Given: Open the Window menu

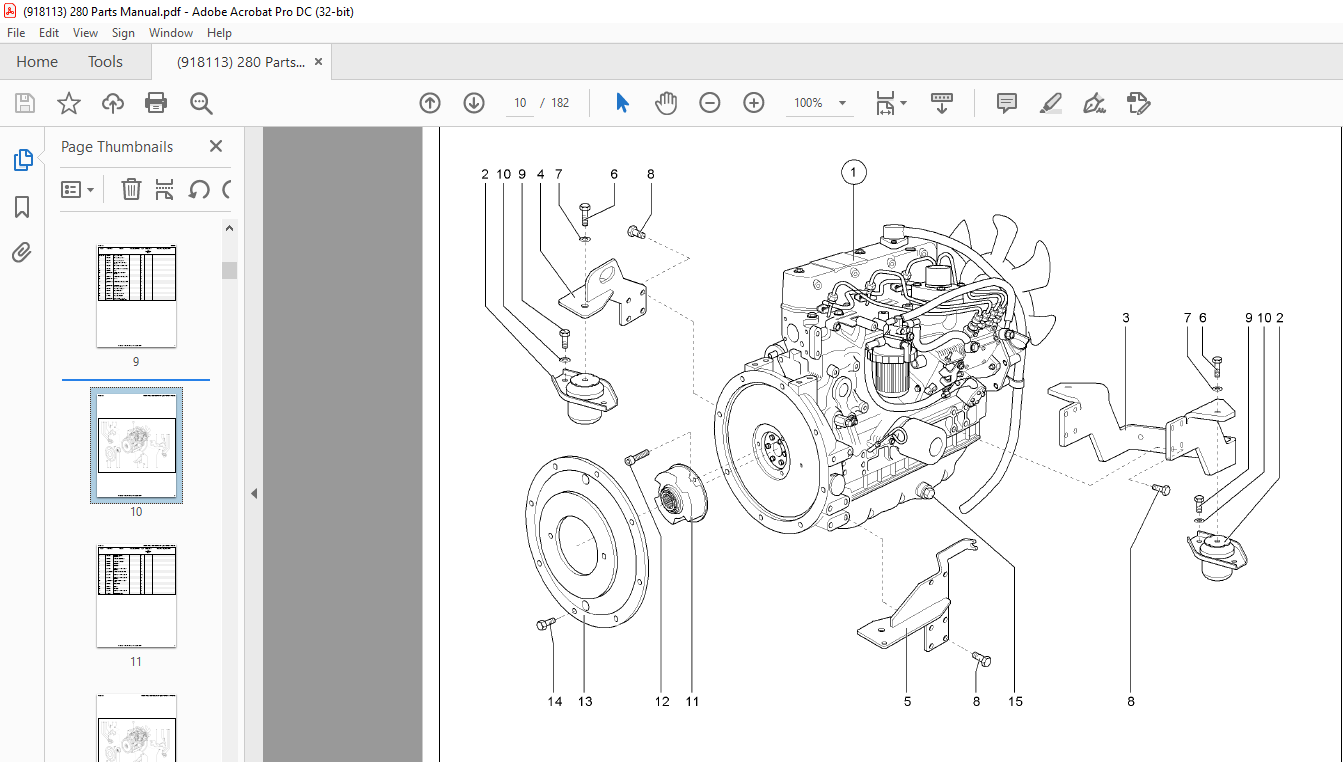Looking at the screenshot, I should click(x=171, y=33).
